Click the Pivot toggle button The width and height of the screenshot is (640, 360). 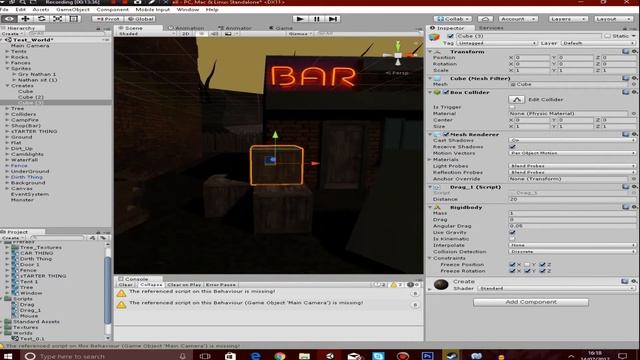pyautogui.click(x=108, y=19)
